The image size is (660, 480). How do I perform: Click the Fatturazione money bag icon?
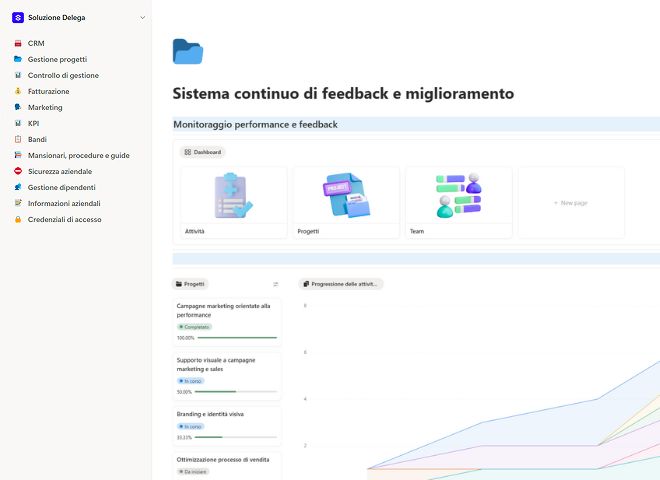[18, 91]
